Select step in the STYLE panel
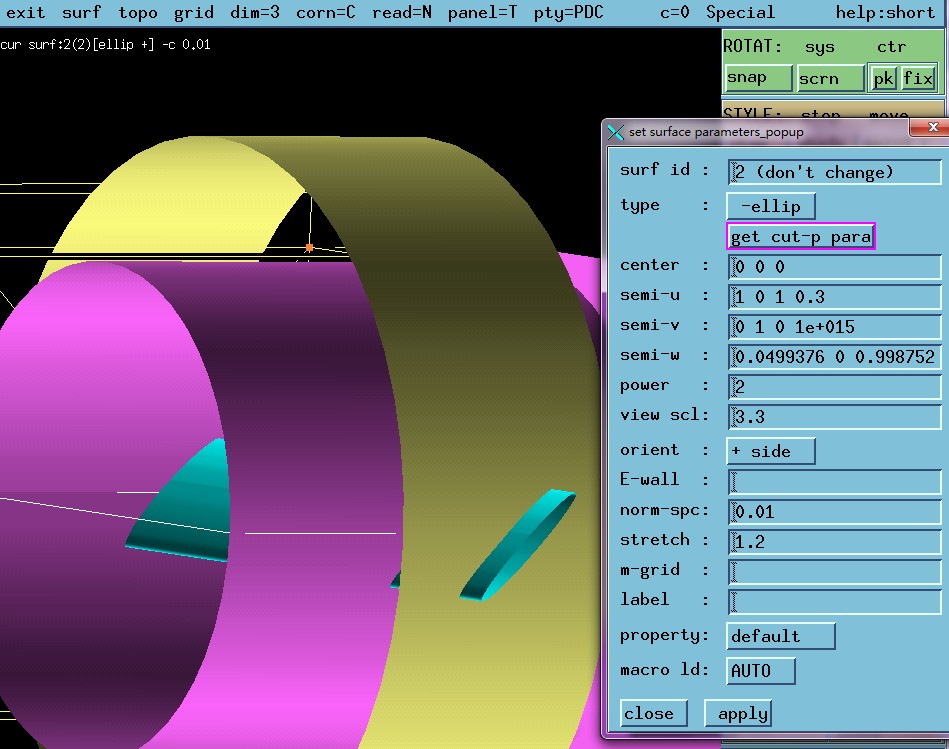Screen dimensions: 949x749 pos(822,114)
